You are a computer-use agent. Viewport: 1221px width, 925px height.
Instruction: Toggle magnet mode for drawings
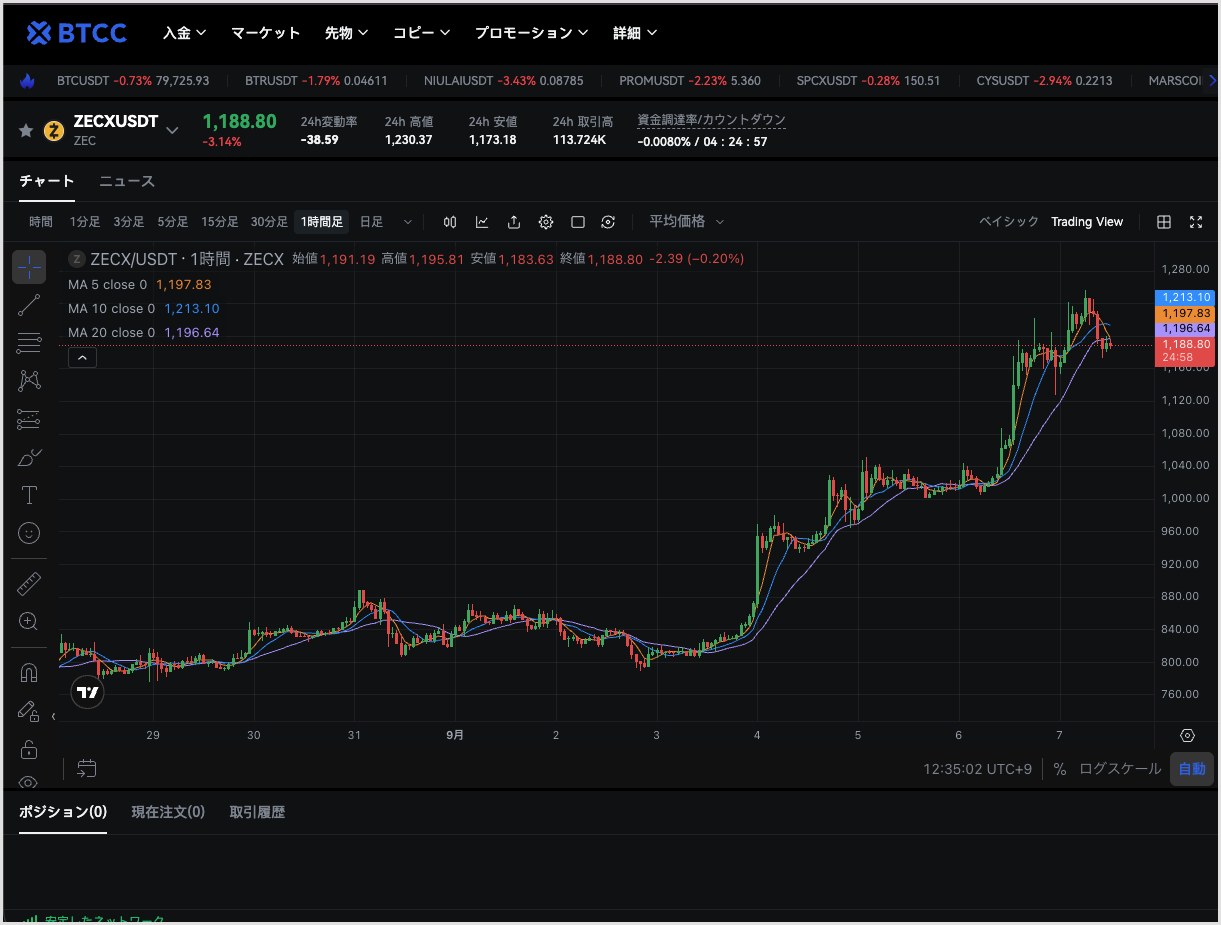tap(29, 673)
